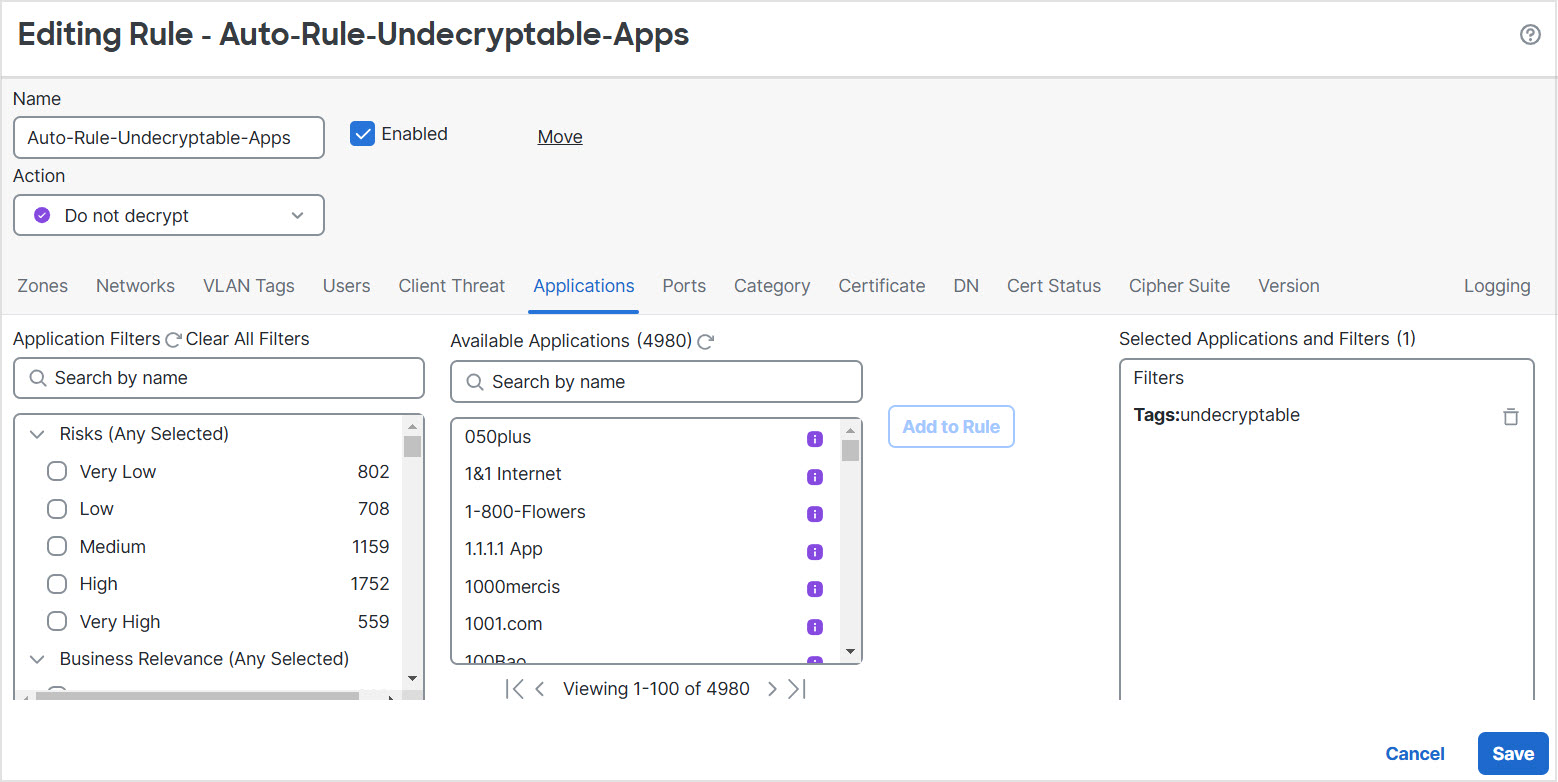Screen dimensions: 1558x782
Task: Refresh the Available Applications list
Action: pyautogui.click(x=707, y=341)
